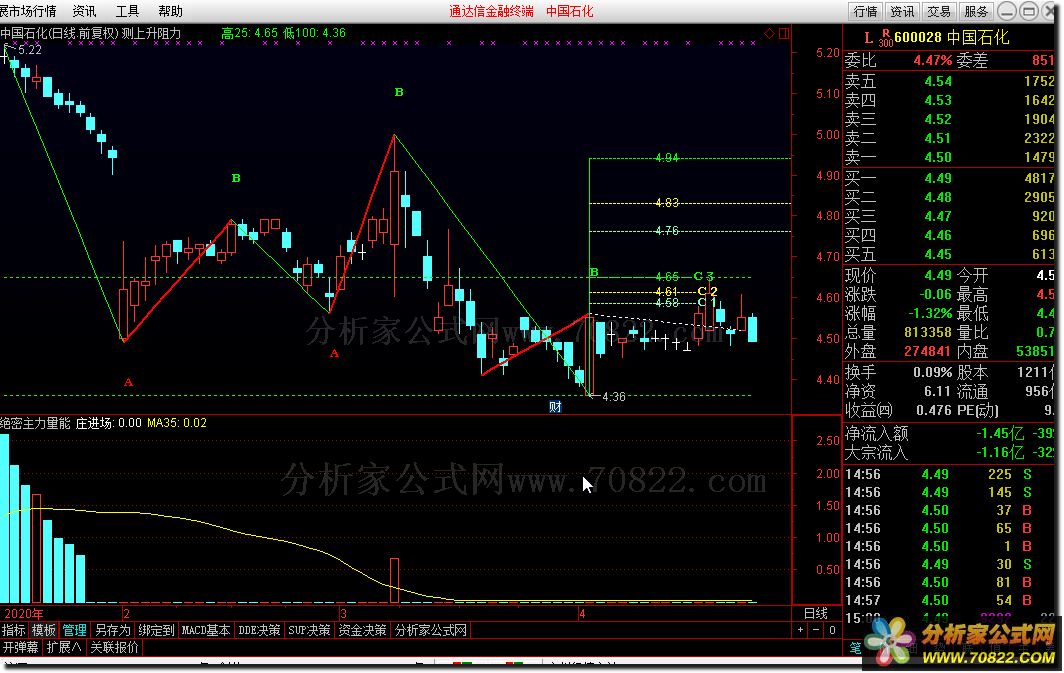
Task: Select the 模板 tab at bottom
Action: click(x=44, y=630)
